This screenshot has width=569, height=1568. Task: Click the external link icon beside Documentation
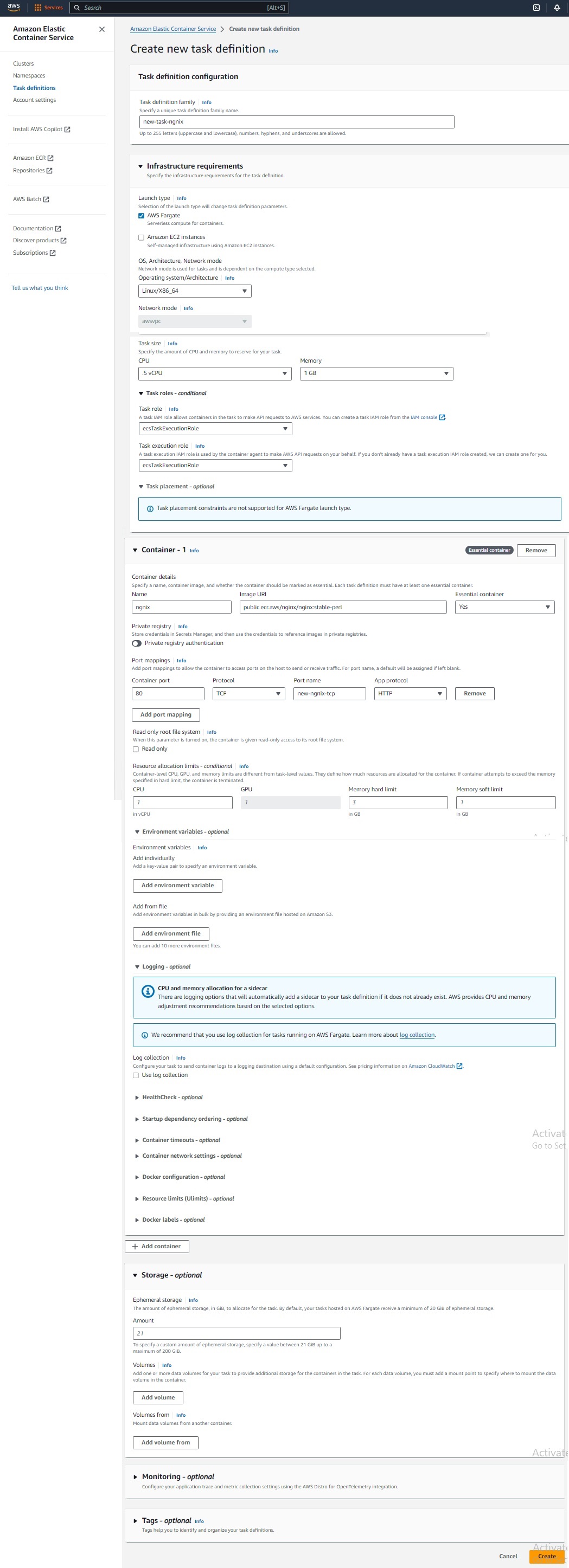click(58, 229)
